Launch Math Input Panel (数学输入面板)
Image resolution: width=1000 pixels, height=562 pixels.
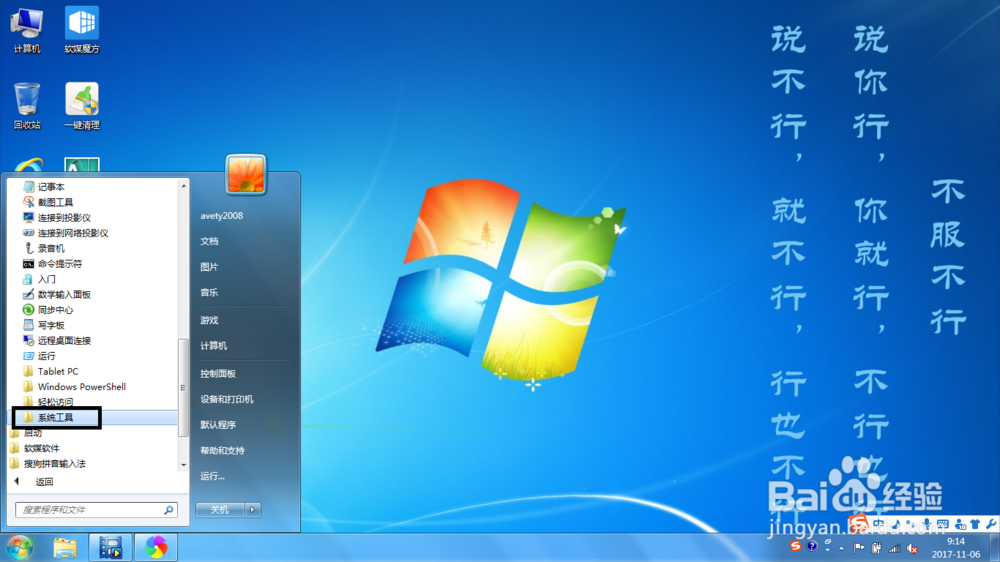pyautogui.click(x=57, y=294)
